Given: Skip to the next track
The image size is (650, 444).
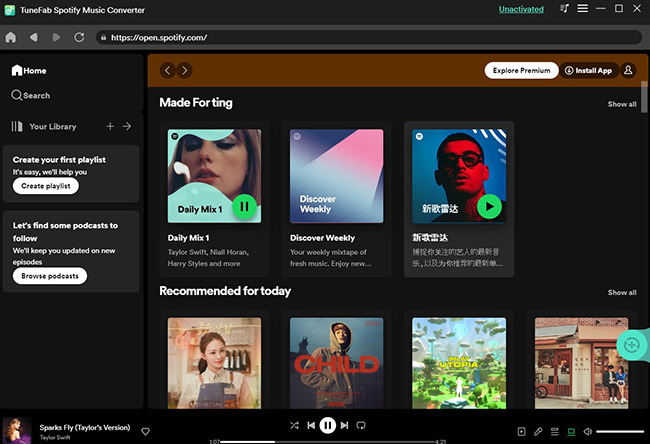Looking at the screenshot, I should 344,425.
